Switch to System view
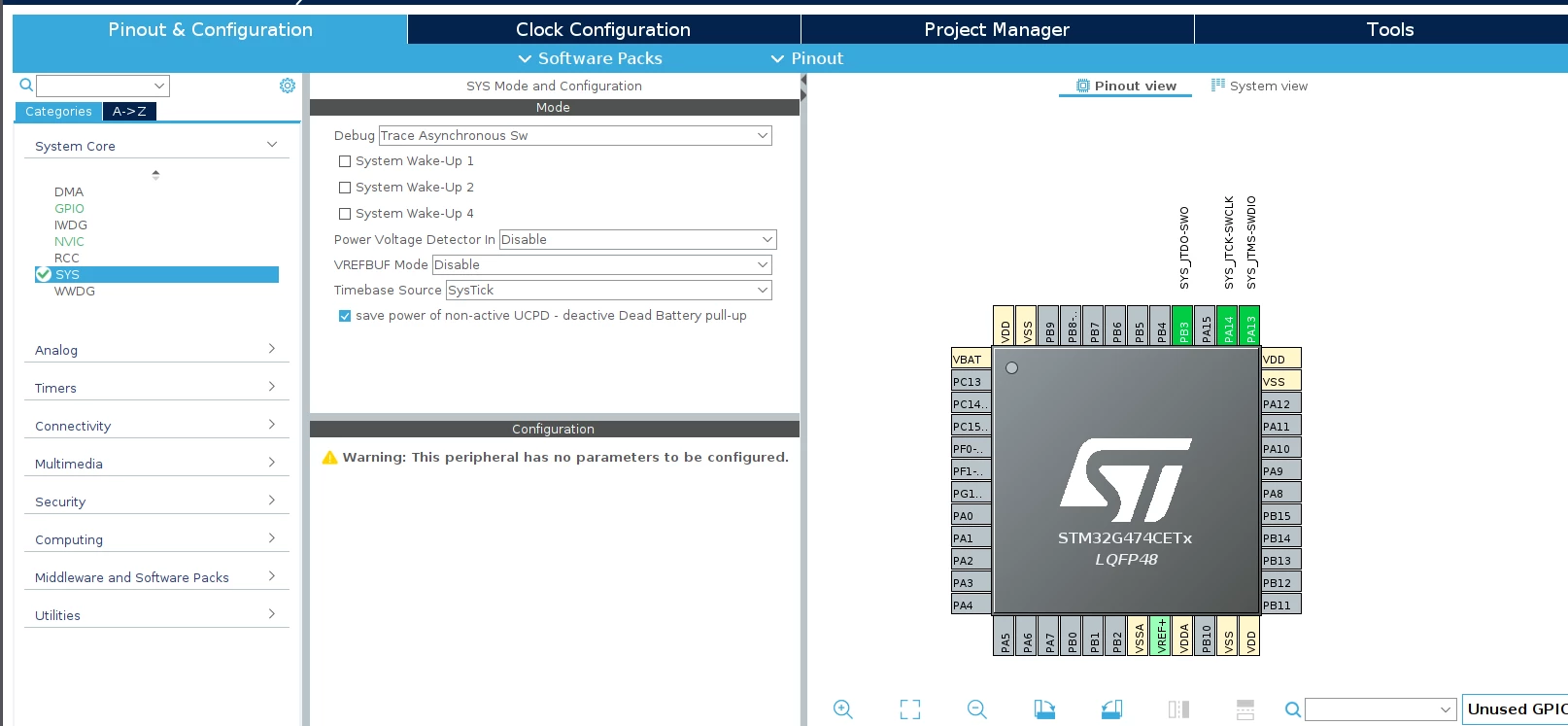Screen dimensions: 1568x726 [1259, 86]
